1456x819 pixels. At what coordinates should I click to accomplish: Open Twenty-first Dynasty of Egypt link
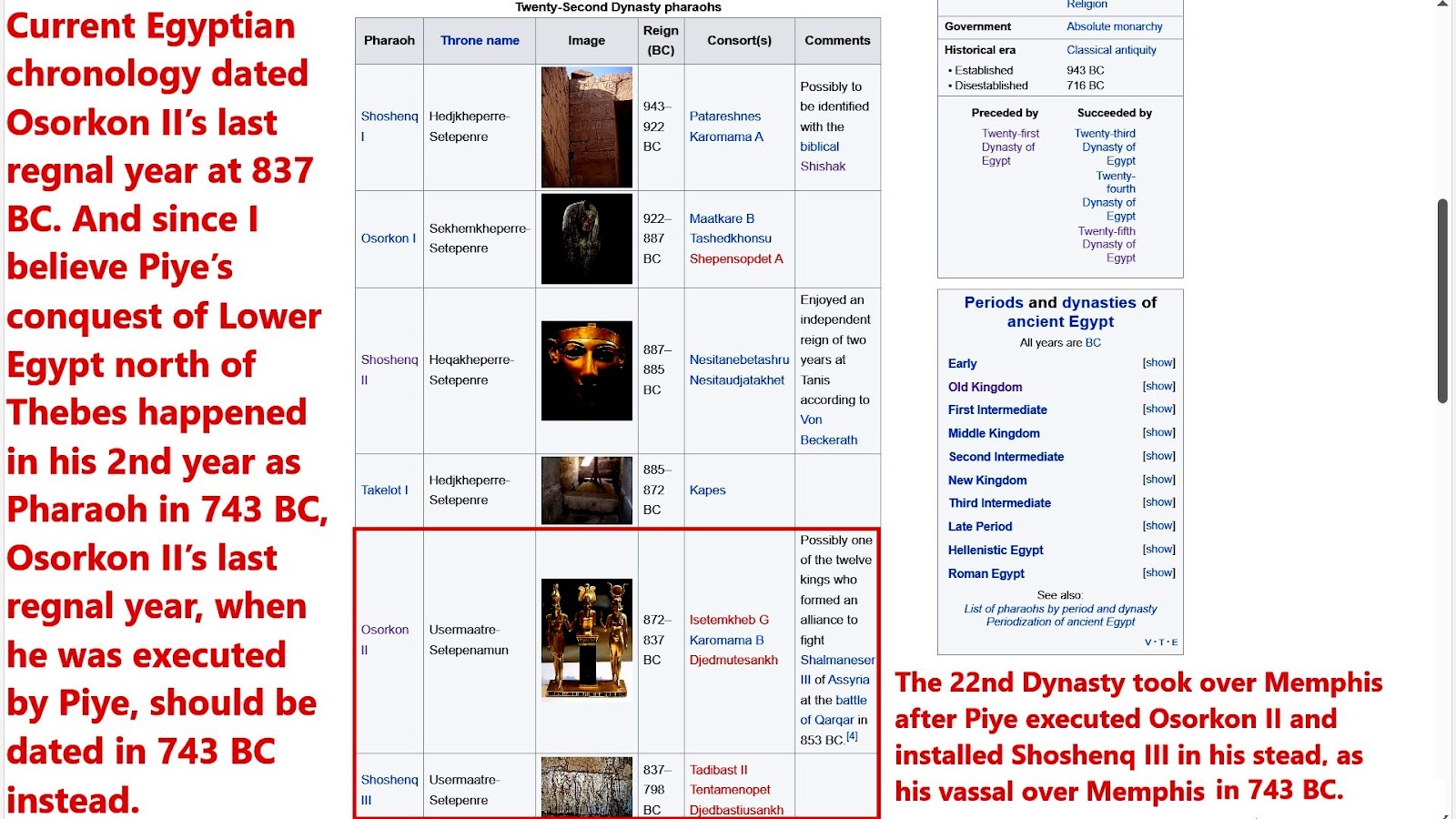pyautogui.click(x=1009, y=147)
